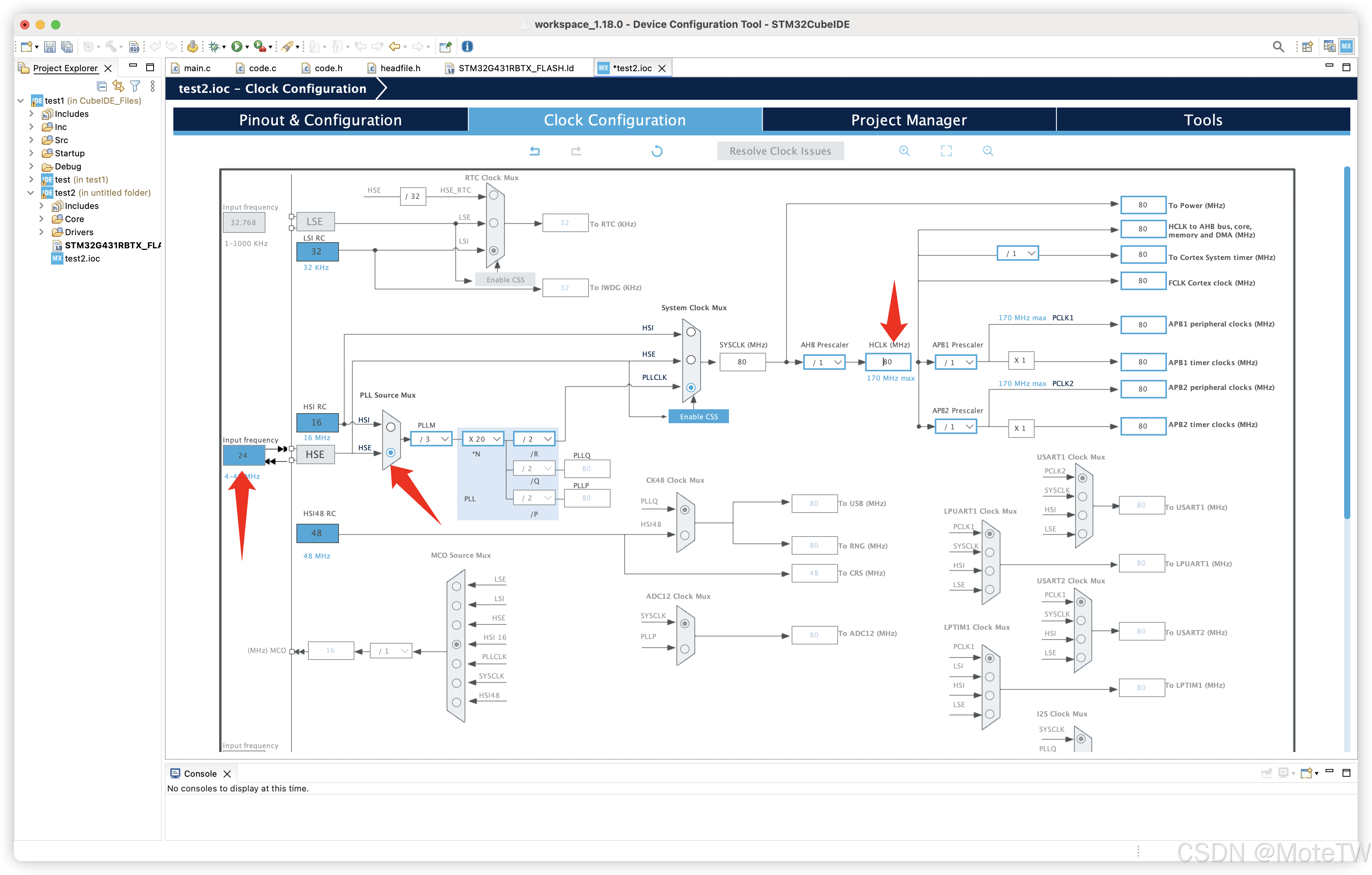Screen dimensions: 1372x875
Task: Expand the Drivers folder in test2
Action: (x=41, y=232)
